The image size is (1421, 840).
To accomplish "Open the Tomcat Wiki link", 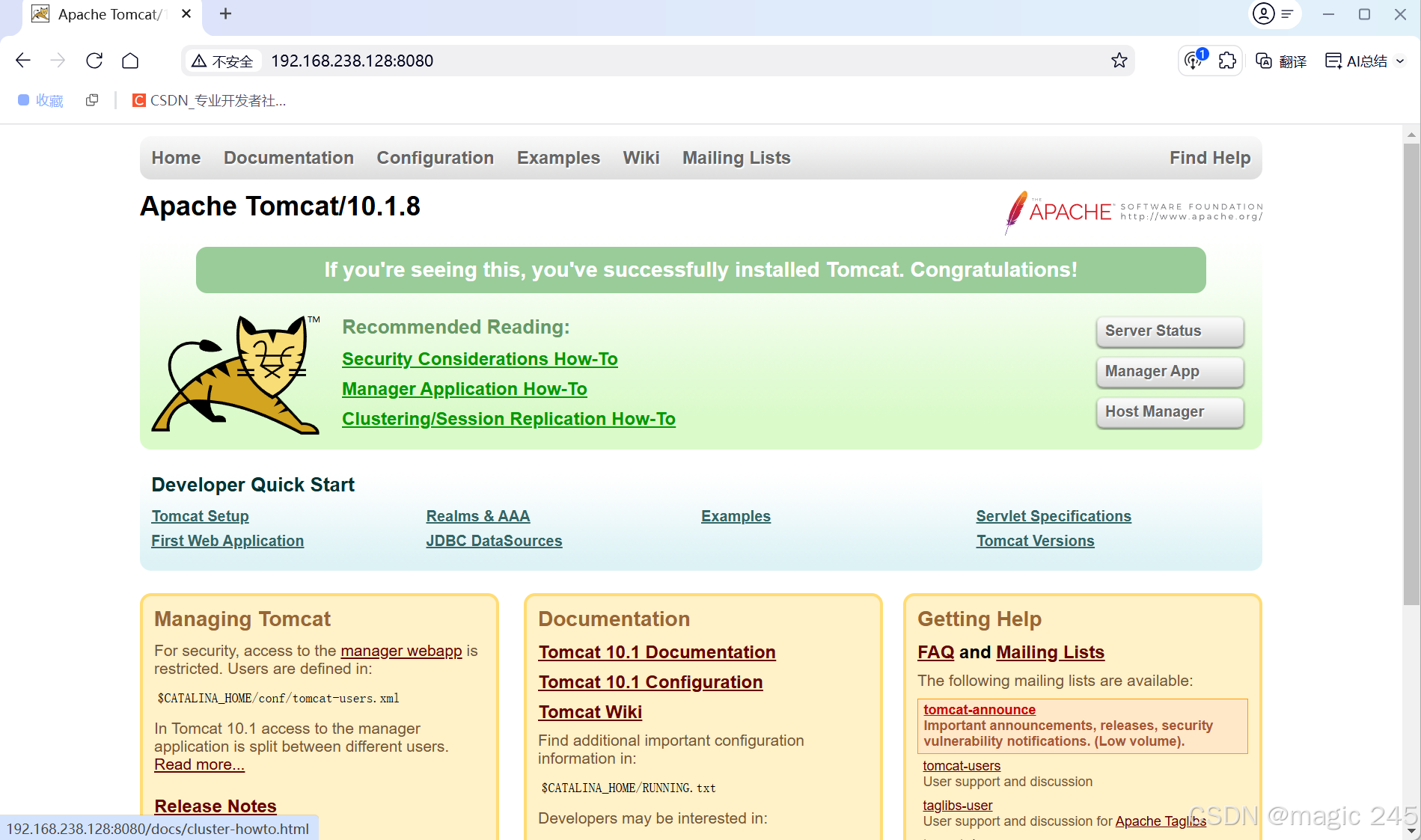I will (590, 712).
